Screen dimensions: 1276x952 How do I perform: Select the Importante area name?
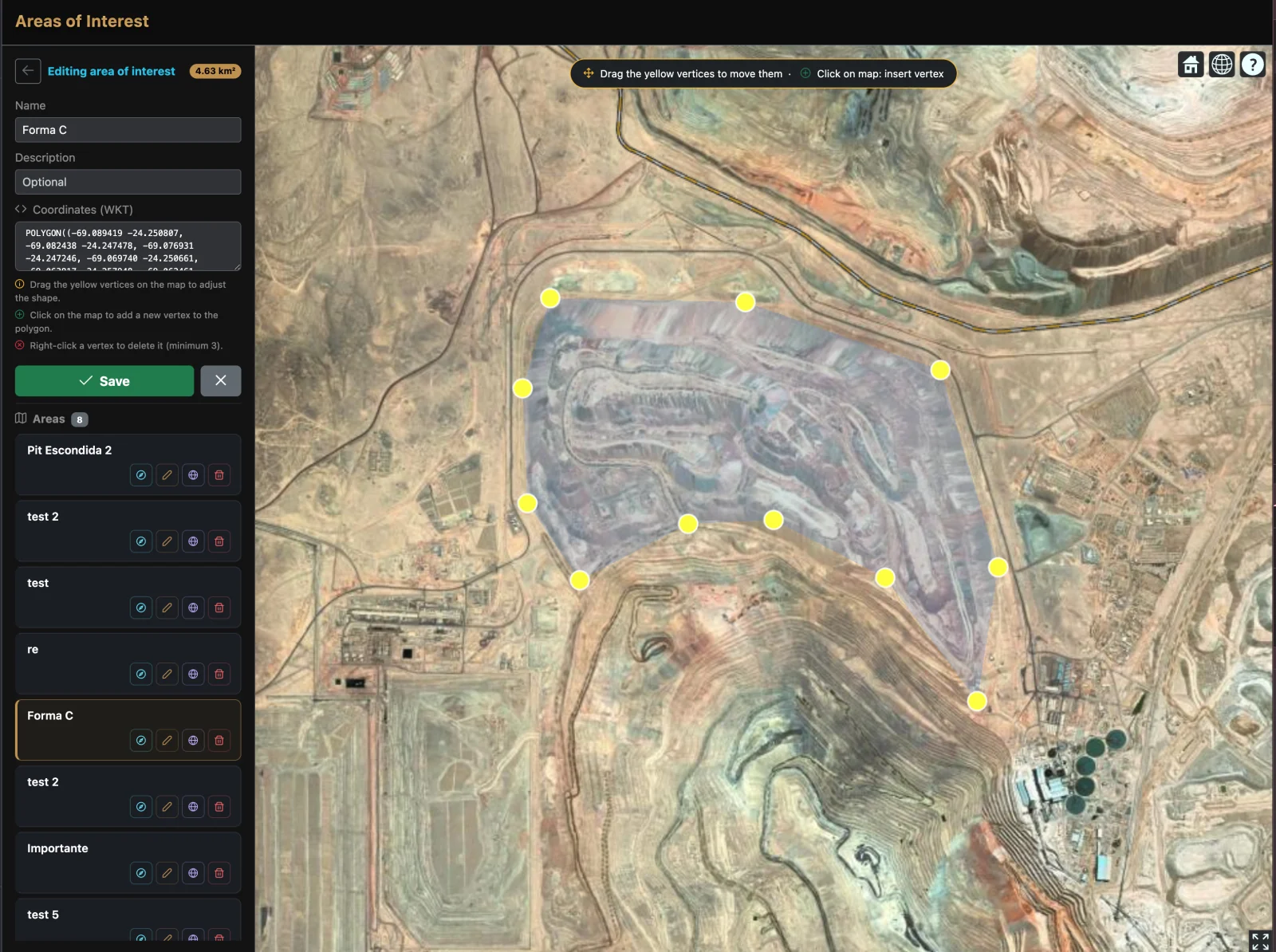pos(57,848)
